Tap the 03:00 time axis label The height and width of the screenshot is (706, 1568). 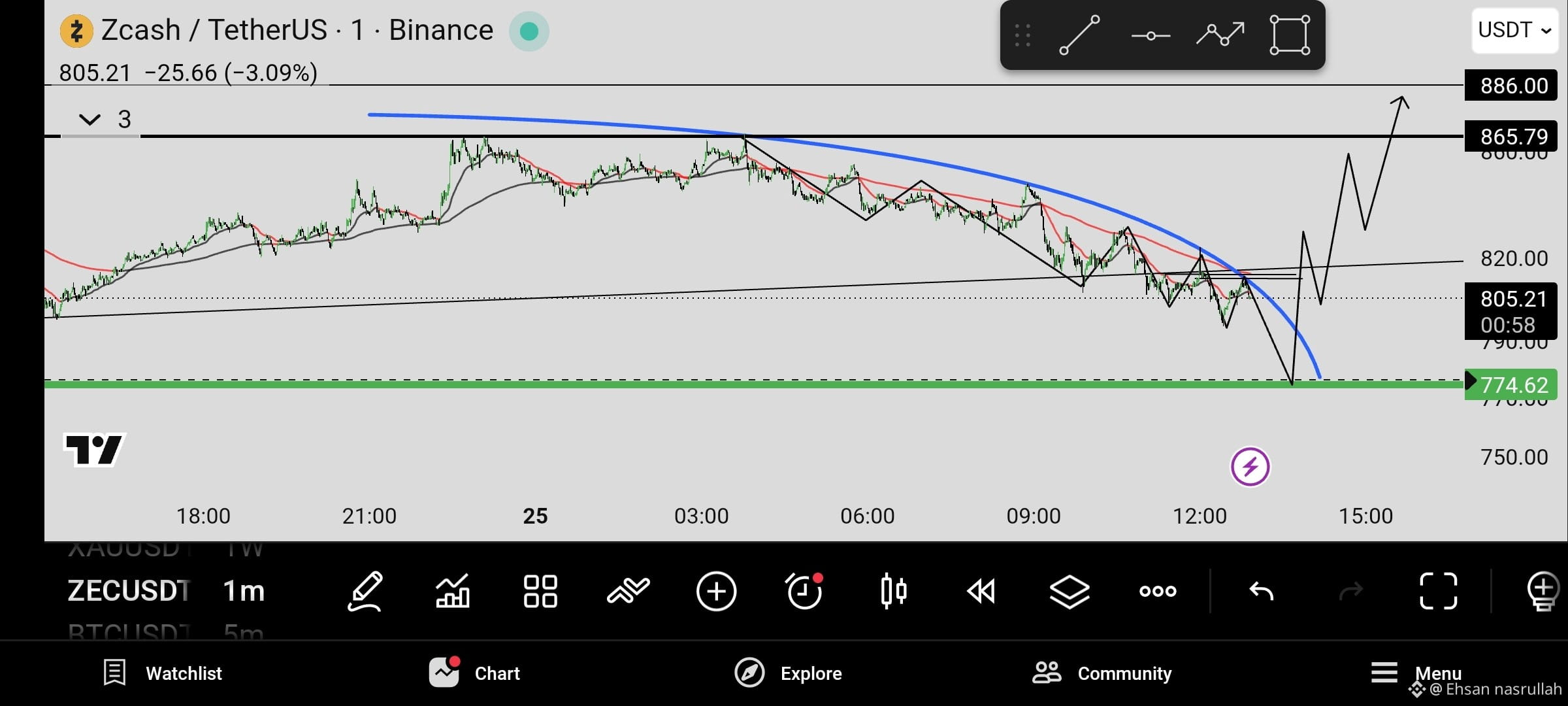pyautogui.click(x=701, y=516)
